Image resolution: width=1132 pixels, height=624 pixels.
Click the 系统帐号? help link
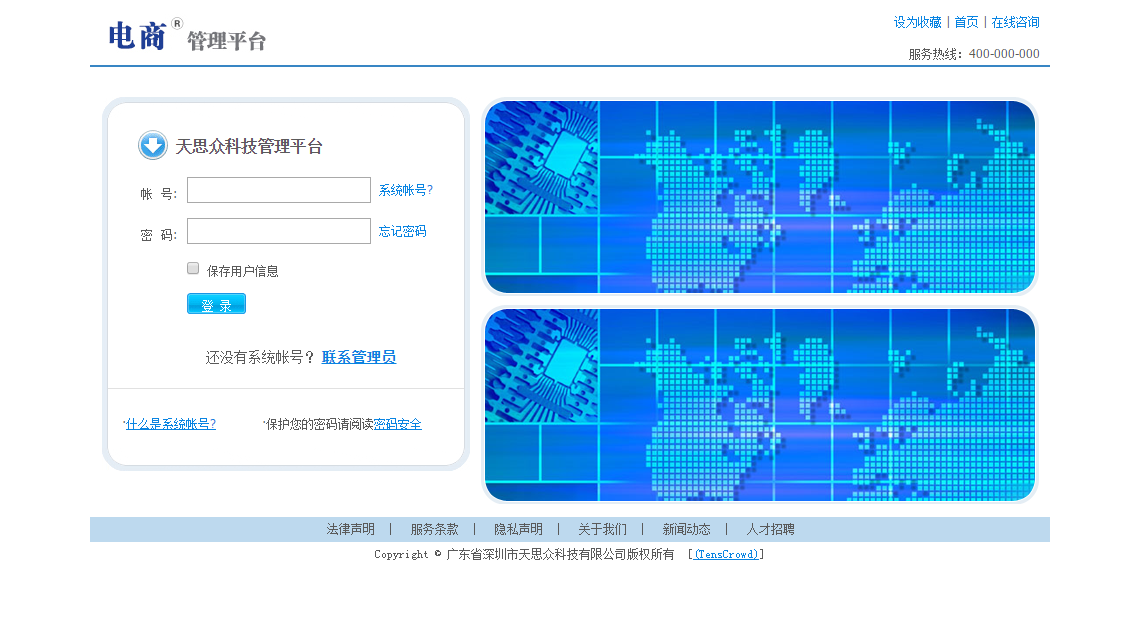click(x=406, y=190)
